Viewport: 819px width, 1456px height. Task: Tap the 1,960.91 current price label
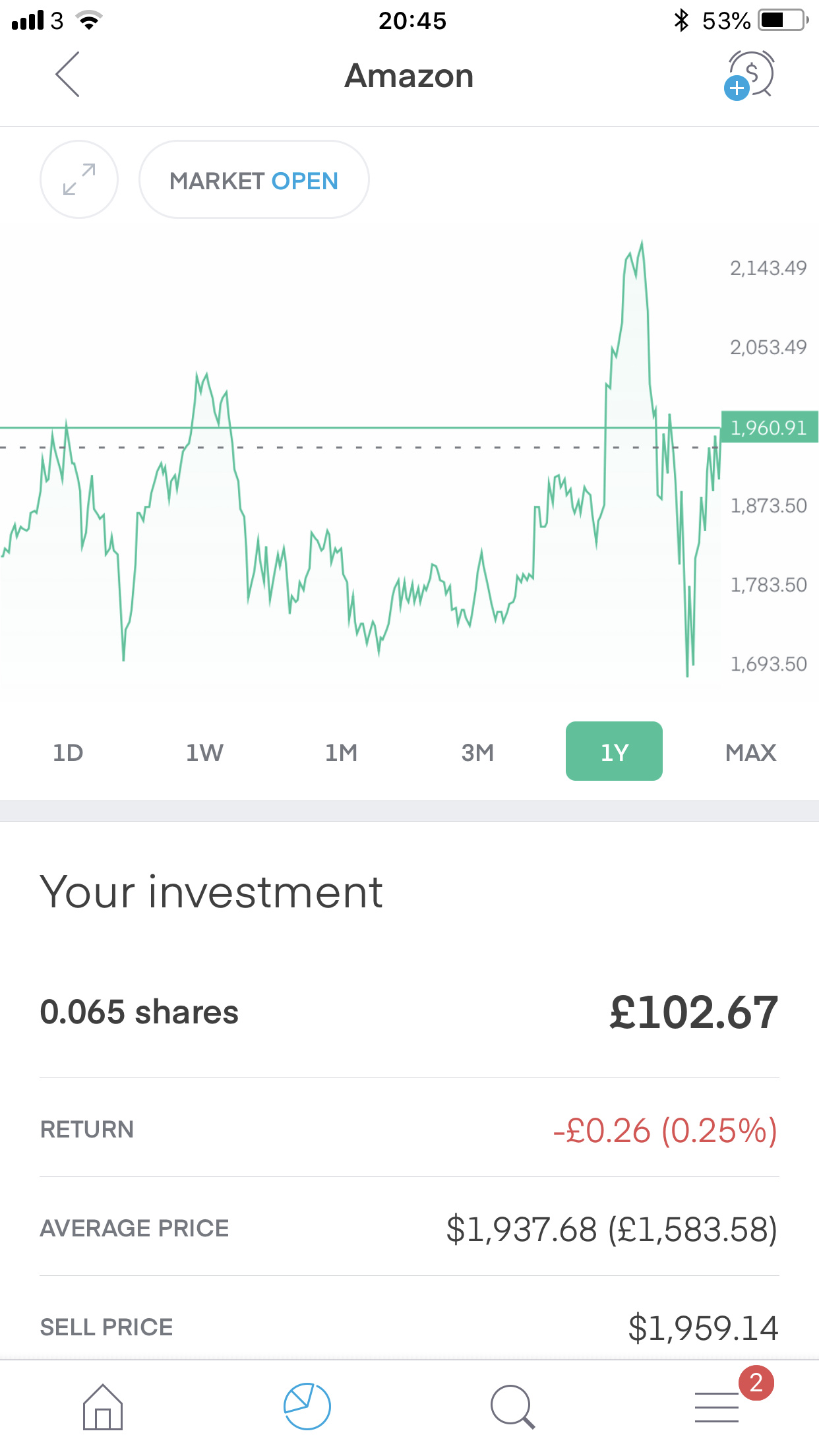(x=769, y=427)
